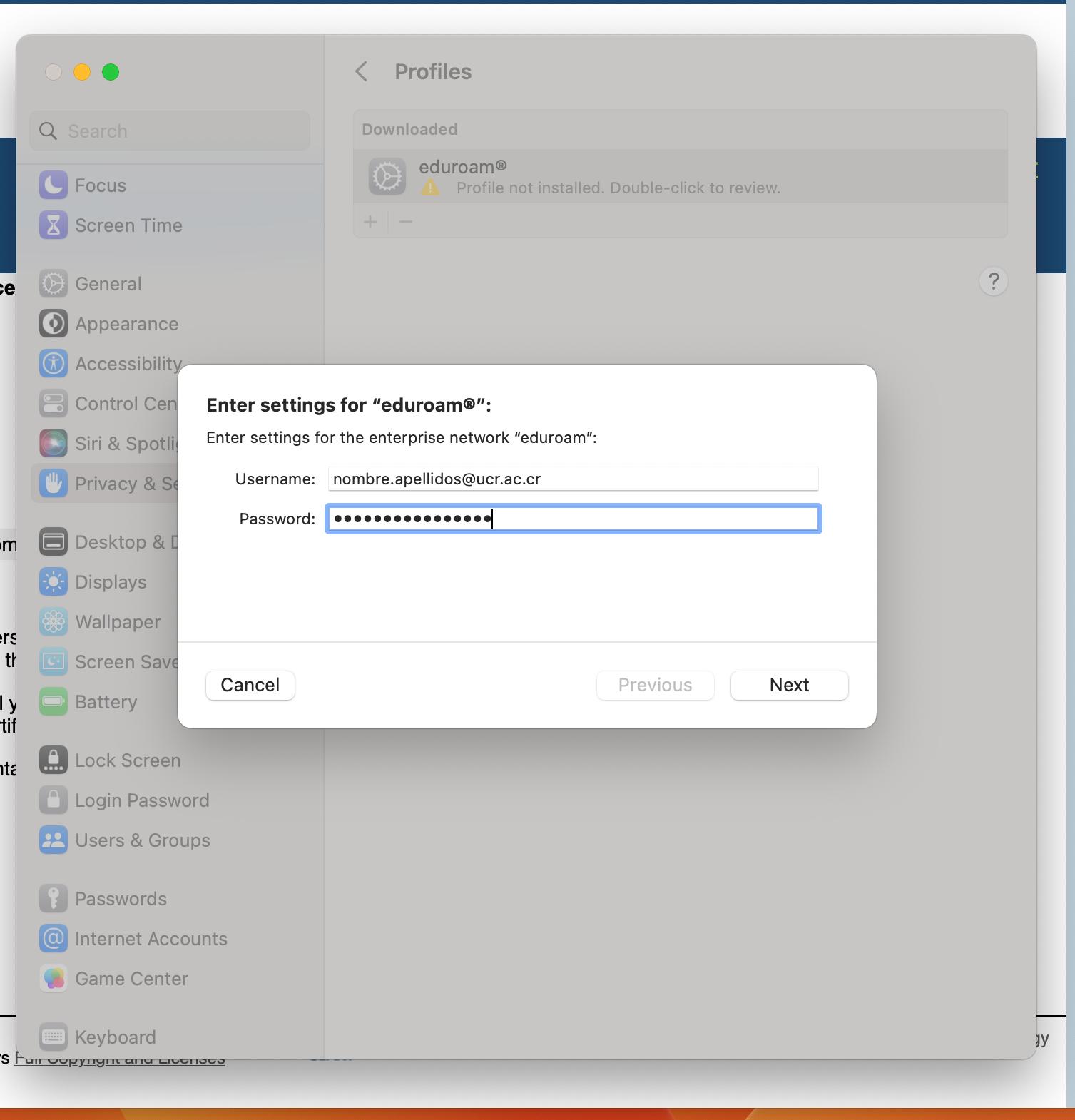Viewport: 1075px width, 1120px height.
Task: Click the help question mark button
Action: click(994, 281)
